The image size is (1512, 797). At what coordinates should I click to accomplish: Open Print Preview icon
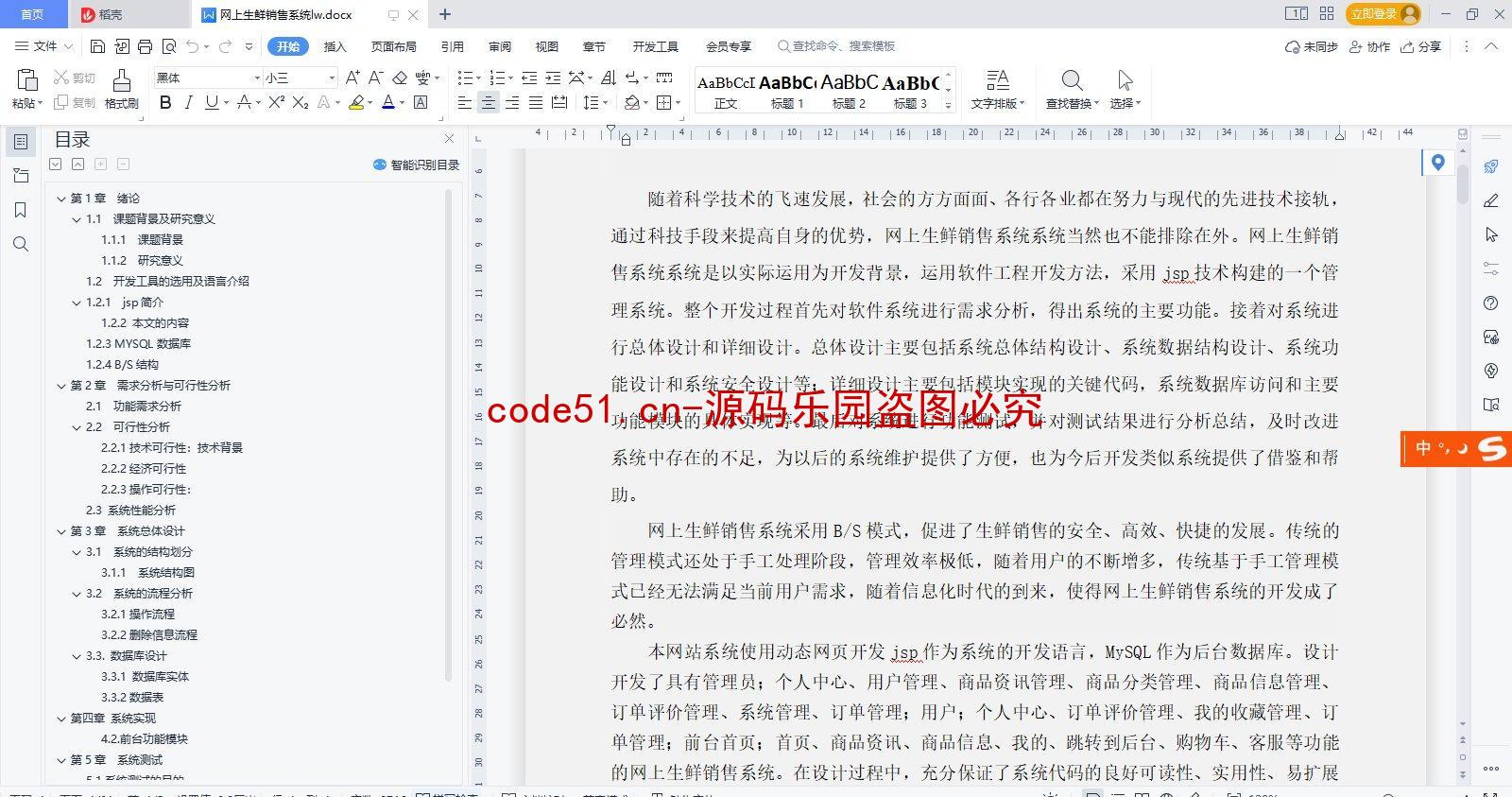click(169, 46)
